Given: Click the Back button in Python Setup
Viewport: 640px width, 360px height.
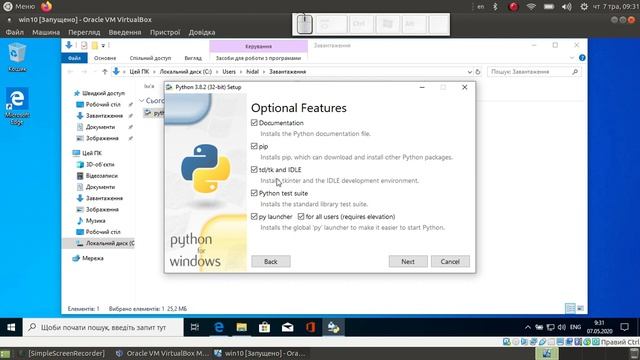Looking at the screenshot, I should click(271, 262).
